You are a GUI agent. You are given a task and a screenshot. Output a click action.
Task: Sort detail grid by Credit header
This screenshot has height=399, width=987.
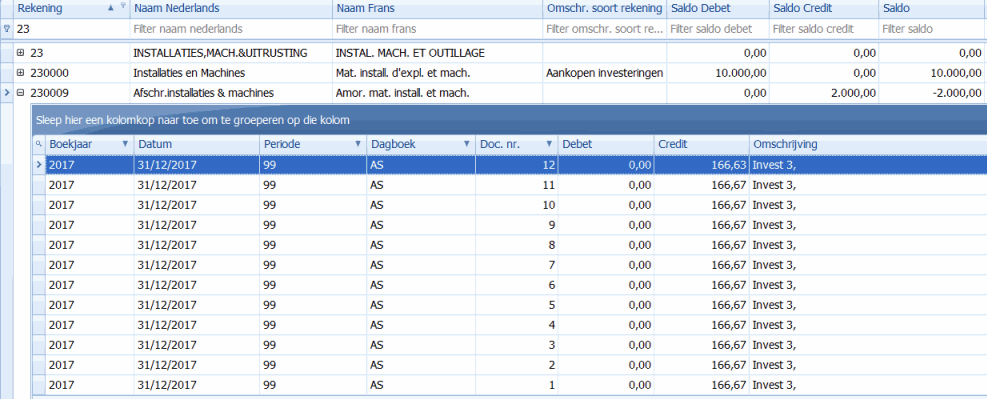[702, 144]
